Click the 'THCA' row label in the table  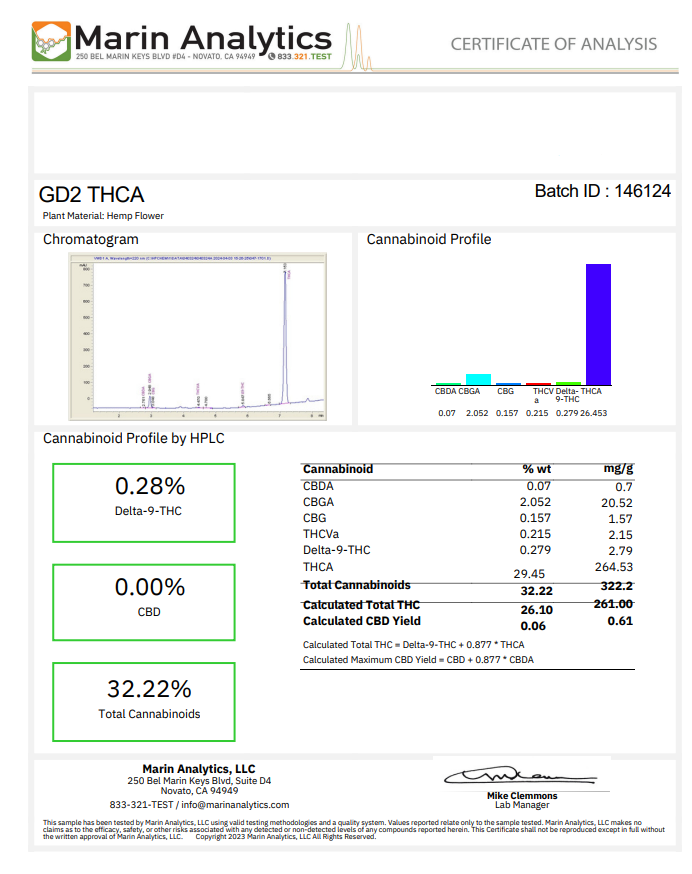(318, 567)
